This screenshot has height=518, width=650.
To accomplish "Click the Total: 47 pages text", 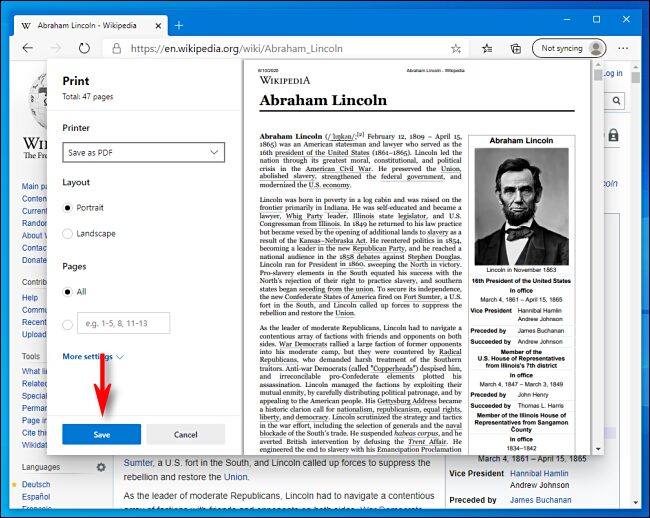I will [88, 97].
